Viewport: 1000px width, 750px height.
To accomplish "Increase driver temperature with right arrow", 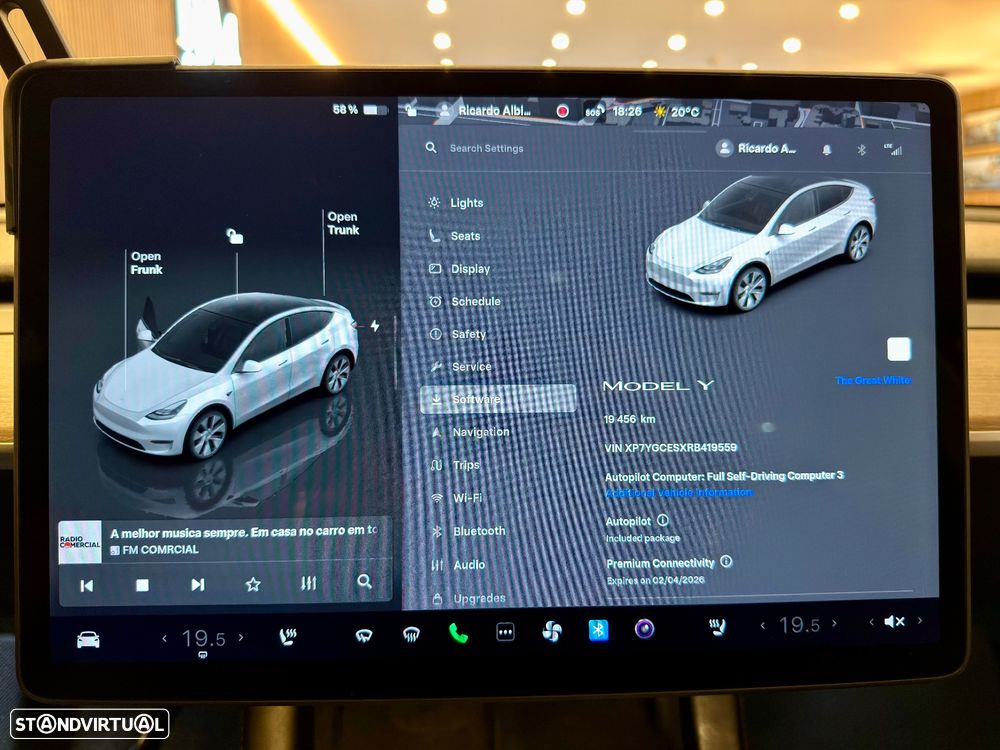I will tap(240, 637).
